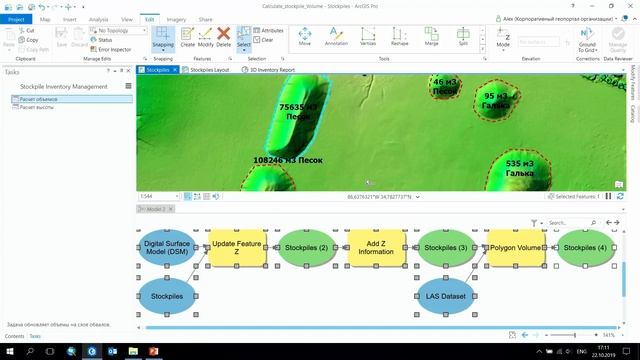Switch to the Contents pane tab
This screenshot has height=360, width=640.
tap(14, 336)
